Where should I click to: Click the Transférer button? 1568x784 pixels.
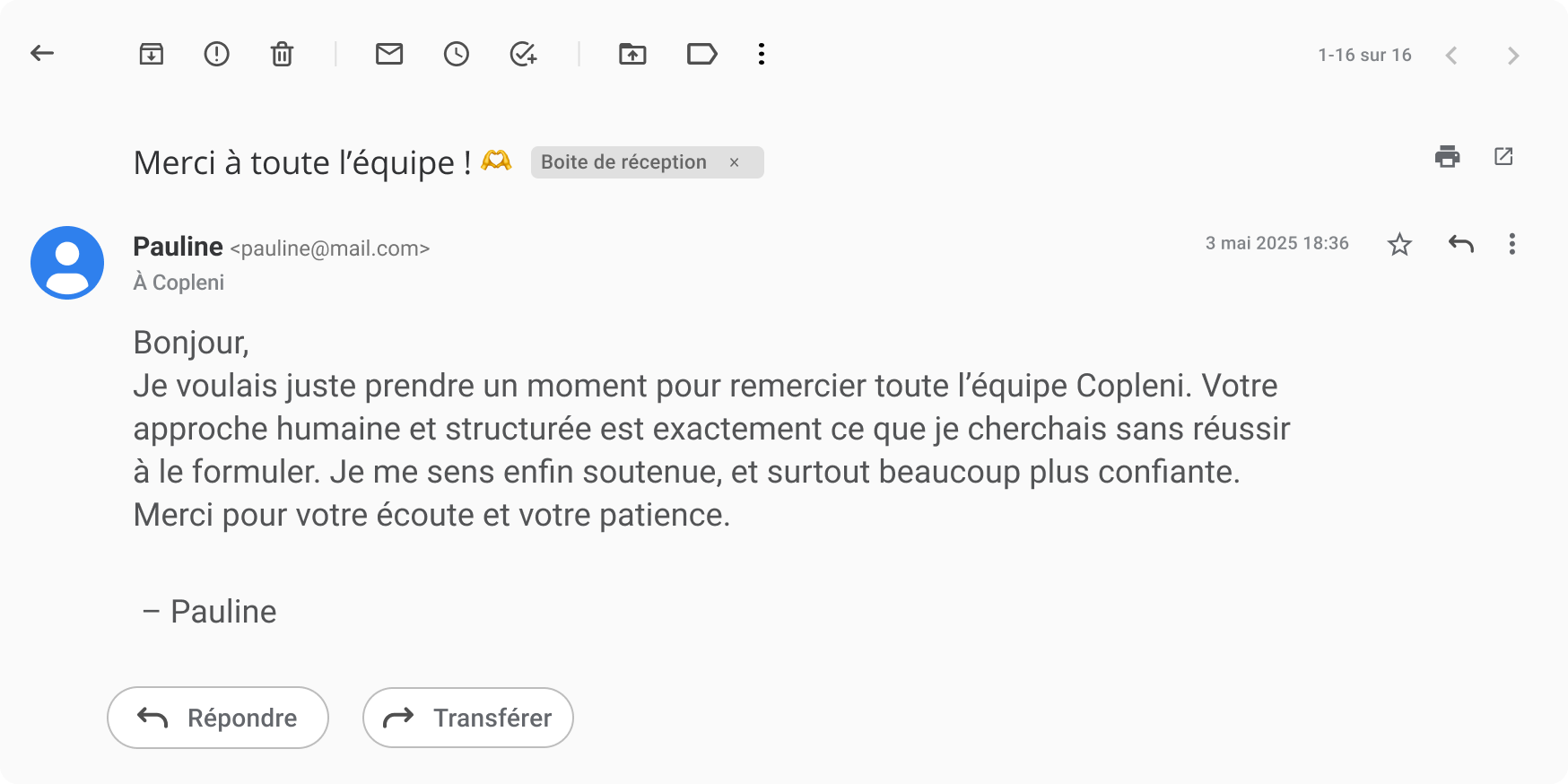click(x=467, y=718)
